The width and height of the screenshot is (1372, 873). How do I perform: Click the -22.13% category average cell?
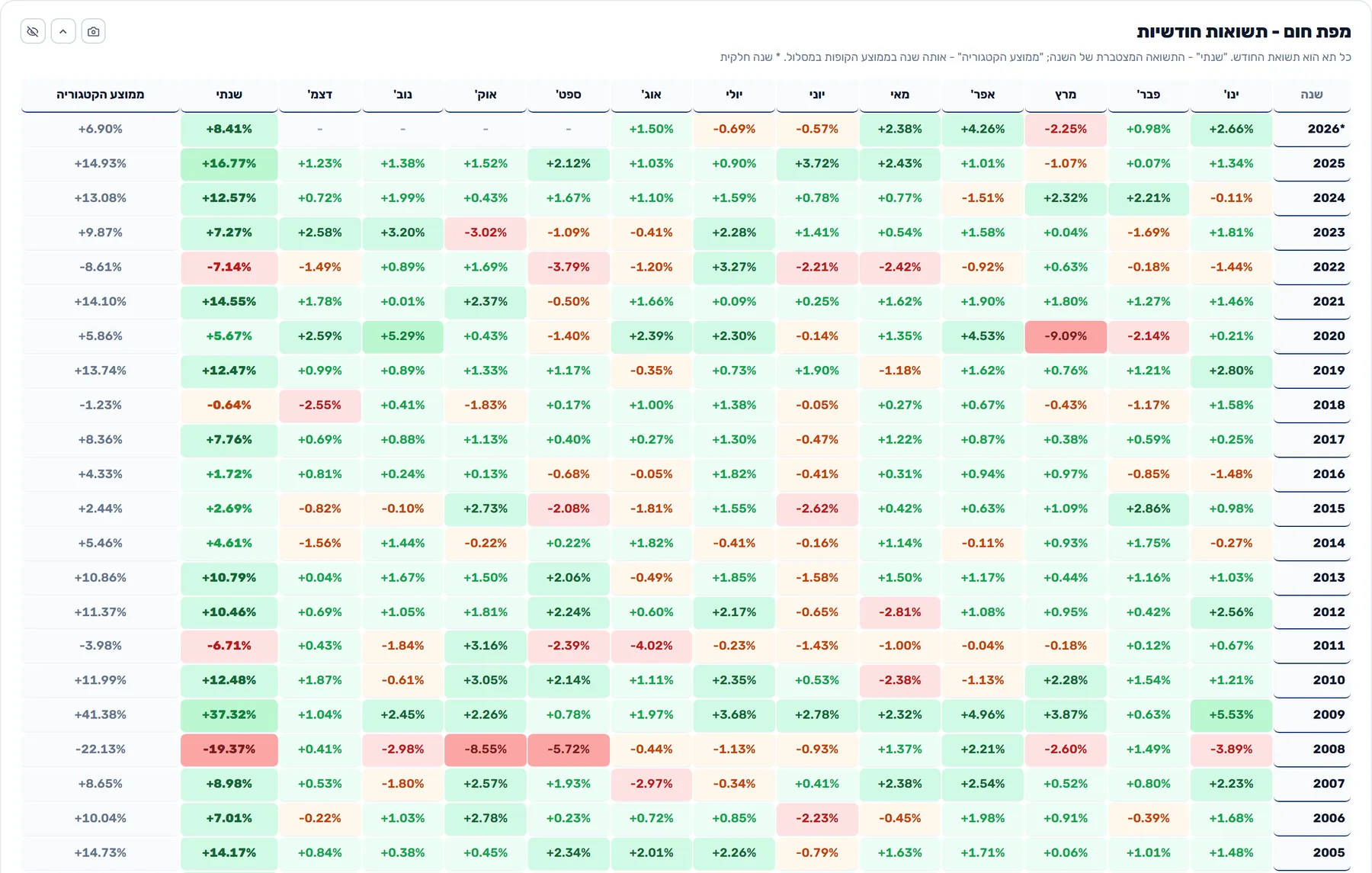point(100,749)
